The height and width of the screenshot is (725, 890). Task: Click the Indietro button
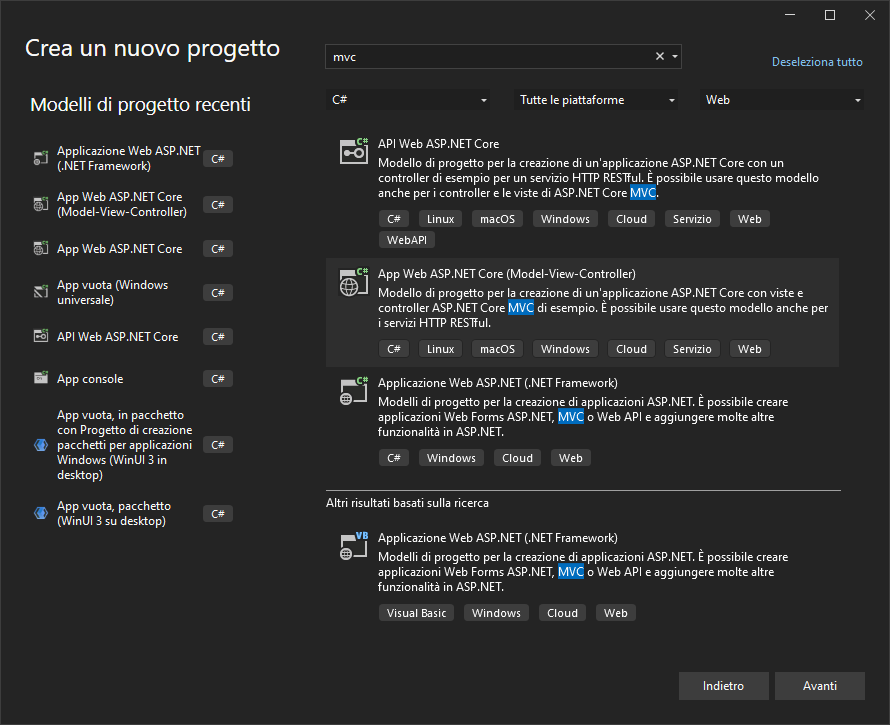point(723,686)
